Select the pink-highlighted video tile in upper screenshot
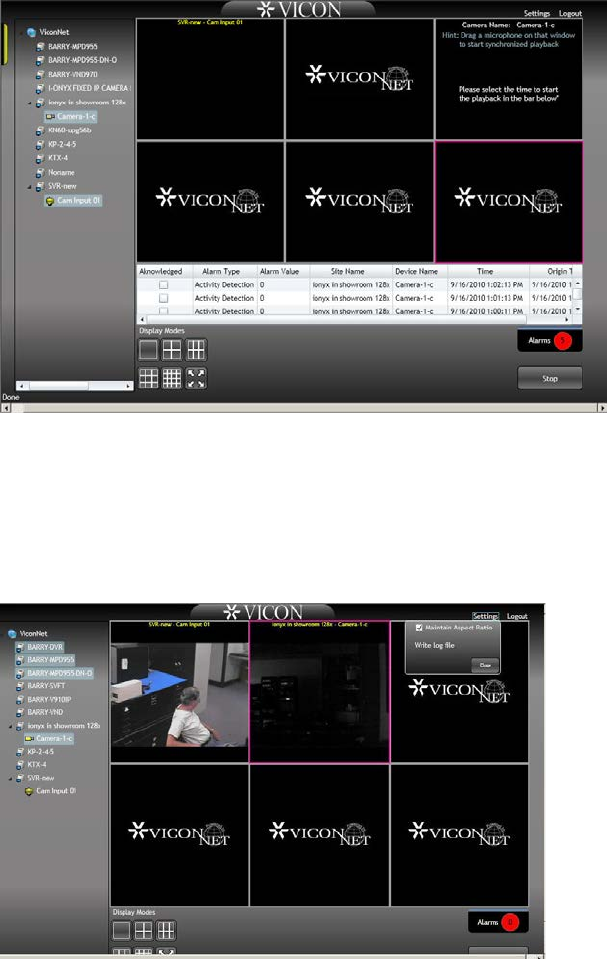607x959 pixels. pos(508,202)
